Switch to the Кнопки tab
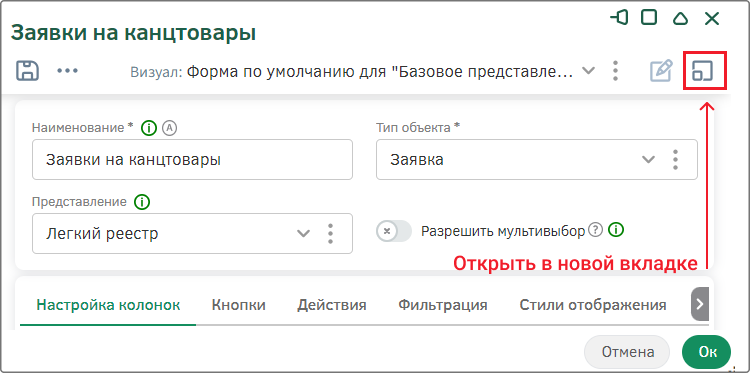This screenshot has width=750, height=373. tap(239, 305)
